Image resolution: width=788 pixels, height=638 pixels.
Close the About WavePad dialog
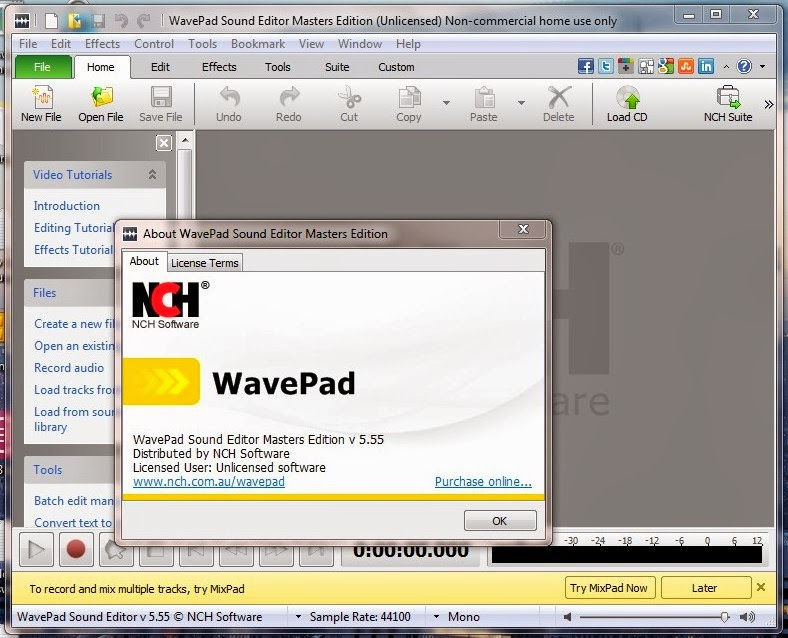click(523, 229)
